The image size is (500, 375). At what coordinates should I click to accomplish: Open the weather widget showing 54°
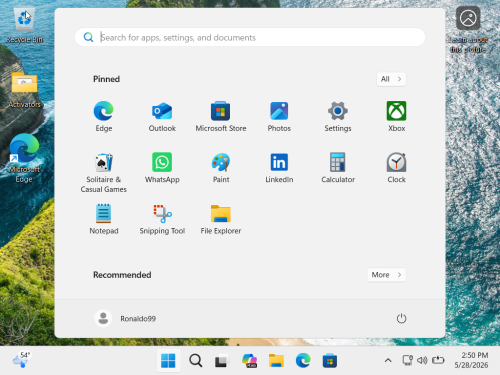[x=21, y=360]
